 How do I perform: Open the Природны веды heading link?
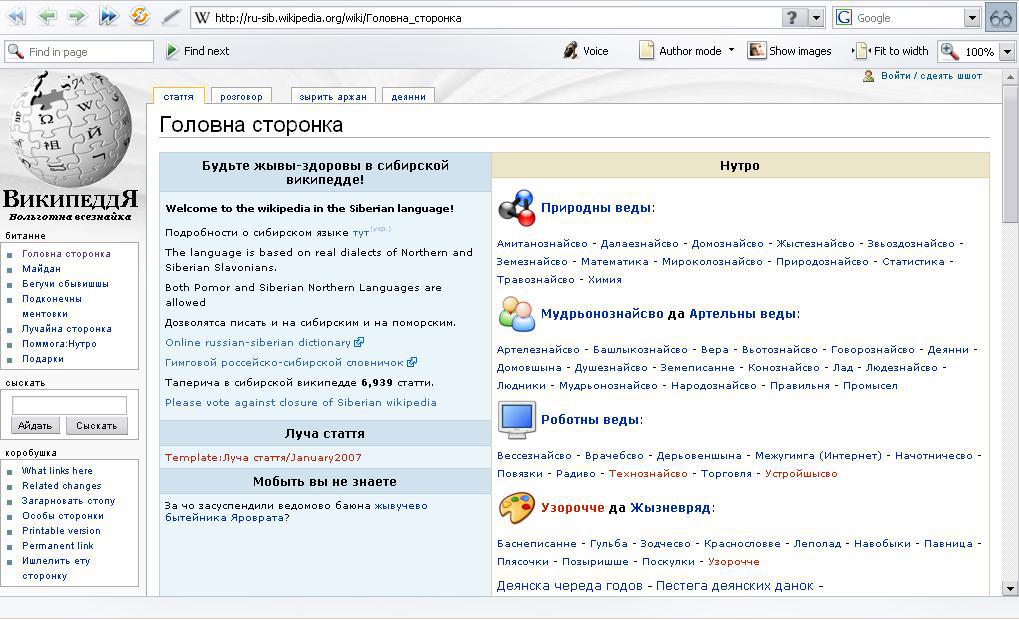pyautogui.click(x=596, y=208)
